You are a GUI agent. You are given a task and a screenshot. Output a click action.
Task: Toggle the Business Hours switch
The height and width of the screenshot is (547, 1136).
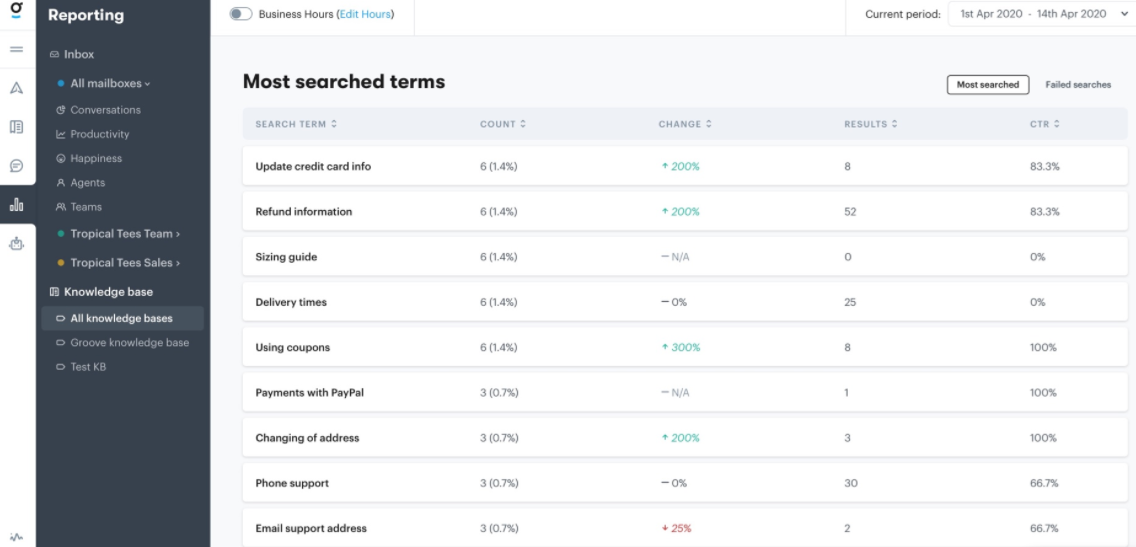241,14
